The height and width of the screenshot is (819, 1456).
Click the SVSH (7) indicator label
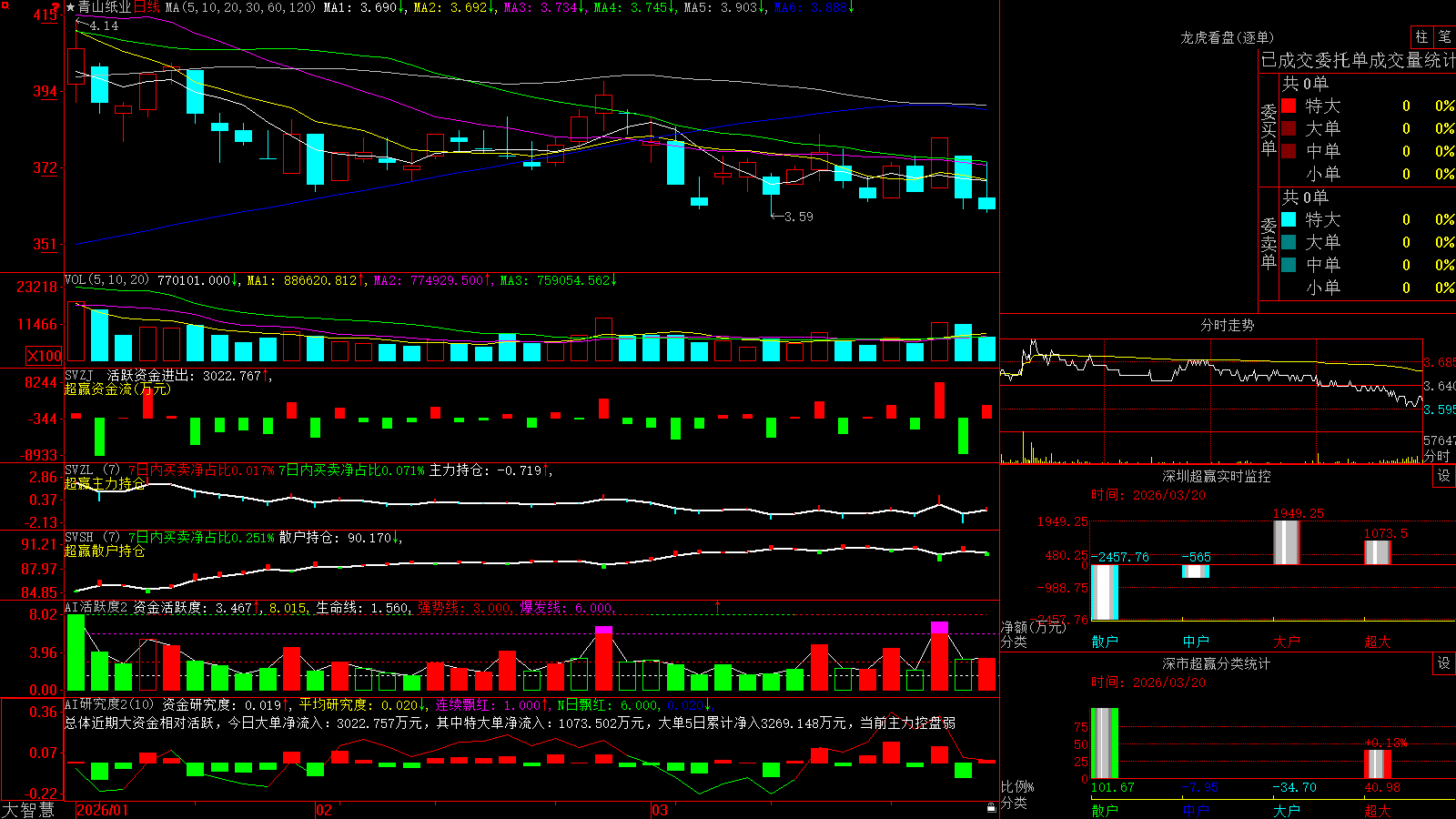(x=92, y=537)
